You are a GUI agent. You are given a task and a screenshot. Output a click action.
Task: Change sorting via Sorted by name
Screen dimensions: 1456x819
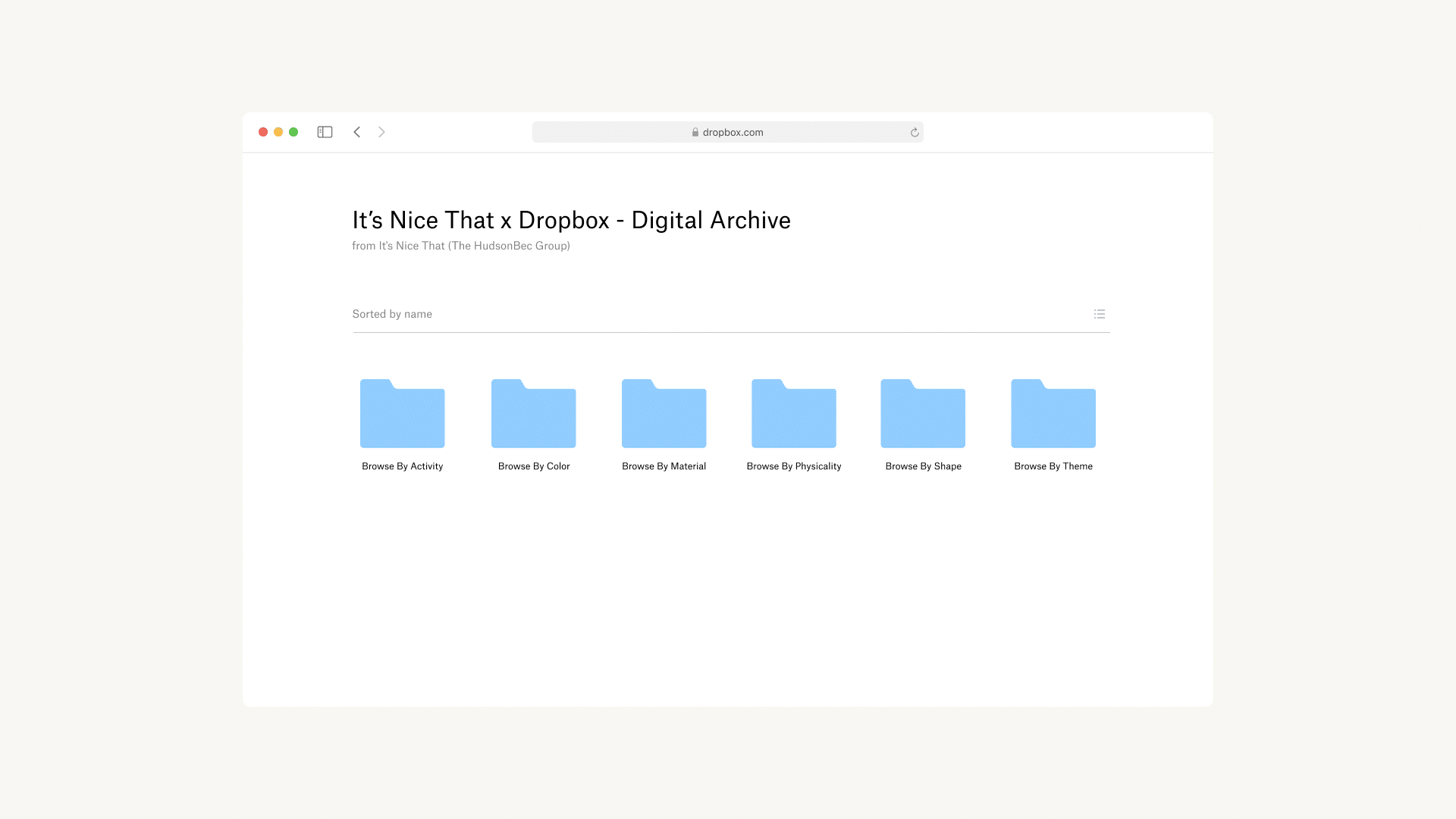(392, 314)
